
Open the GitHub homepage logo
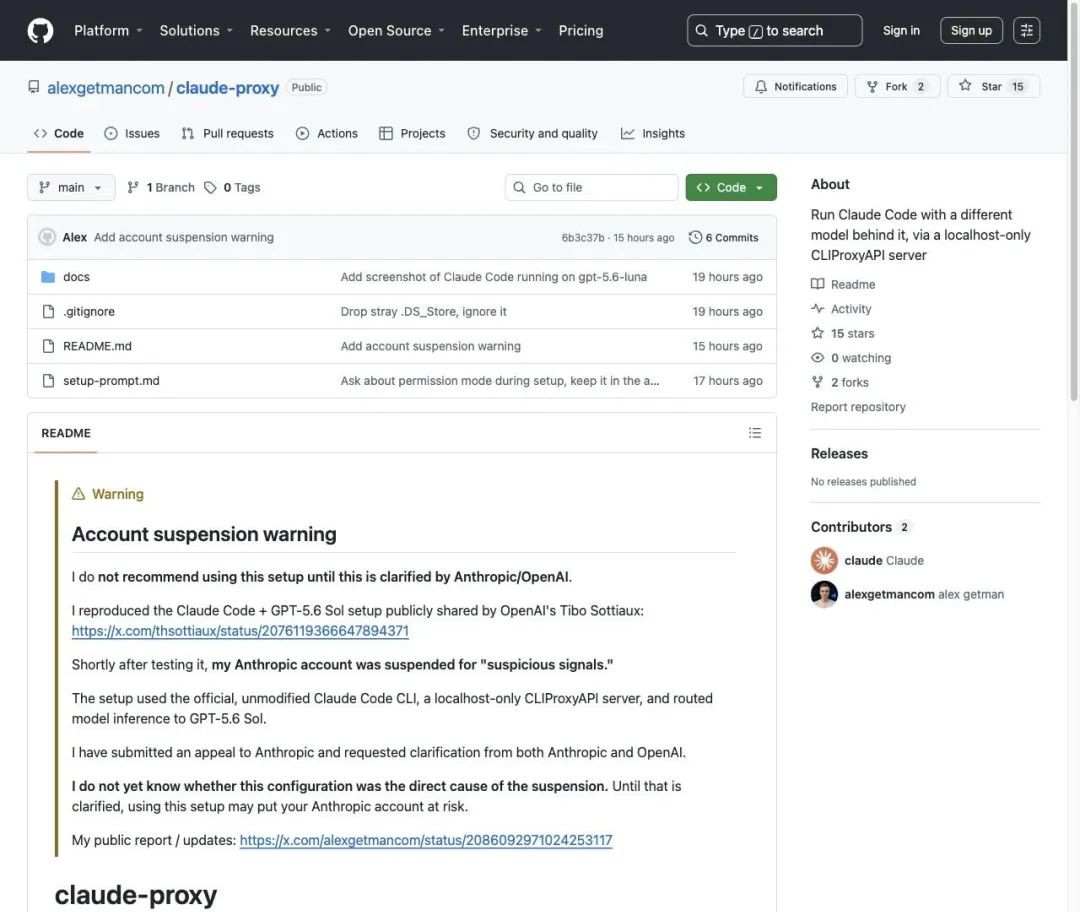pos(40,30)
